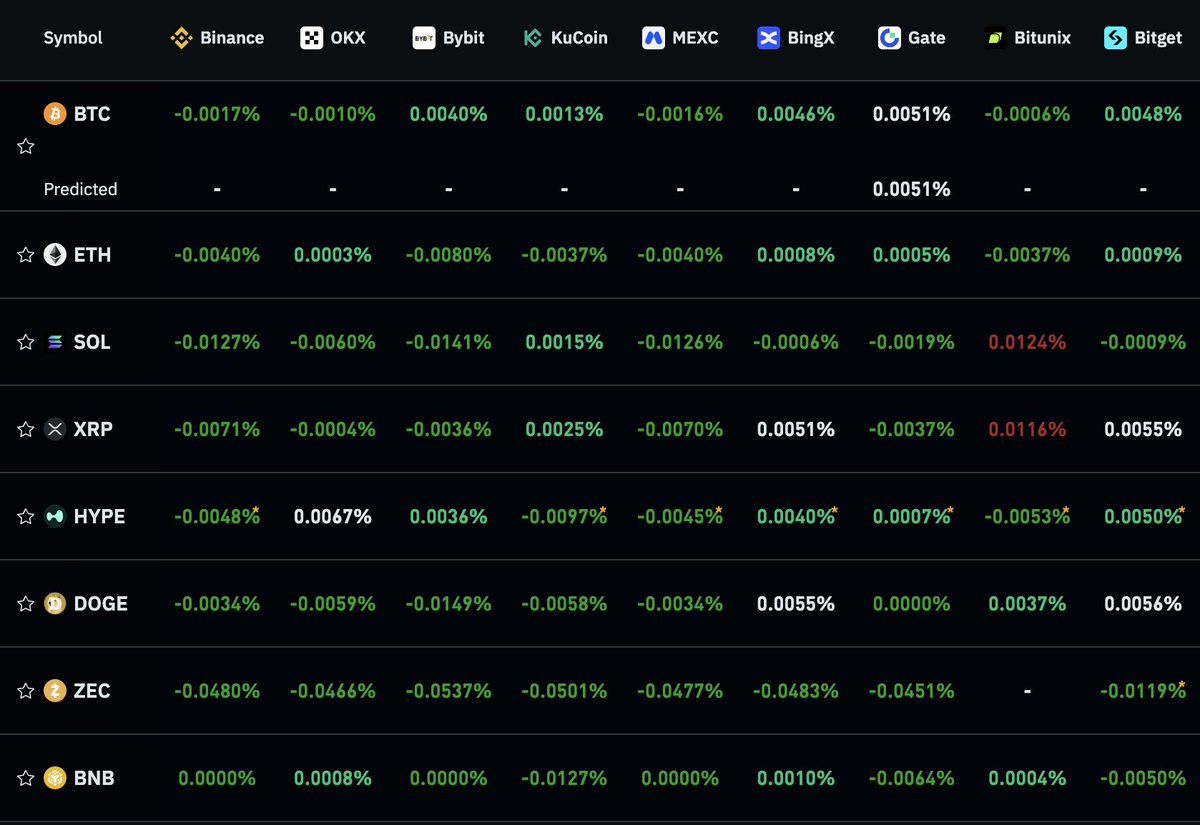Viewport: 1200px width, 825px height.
Task: Open the ETH symbol link
Action: click(x=92, y=255)
